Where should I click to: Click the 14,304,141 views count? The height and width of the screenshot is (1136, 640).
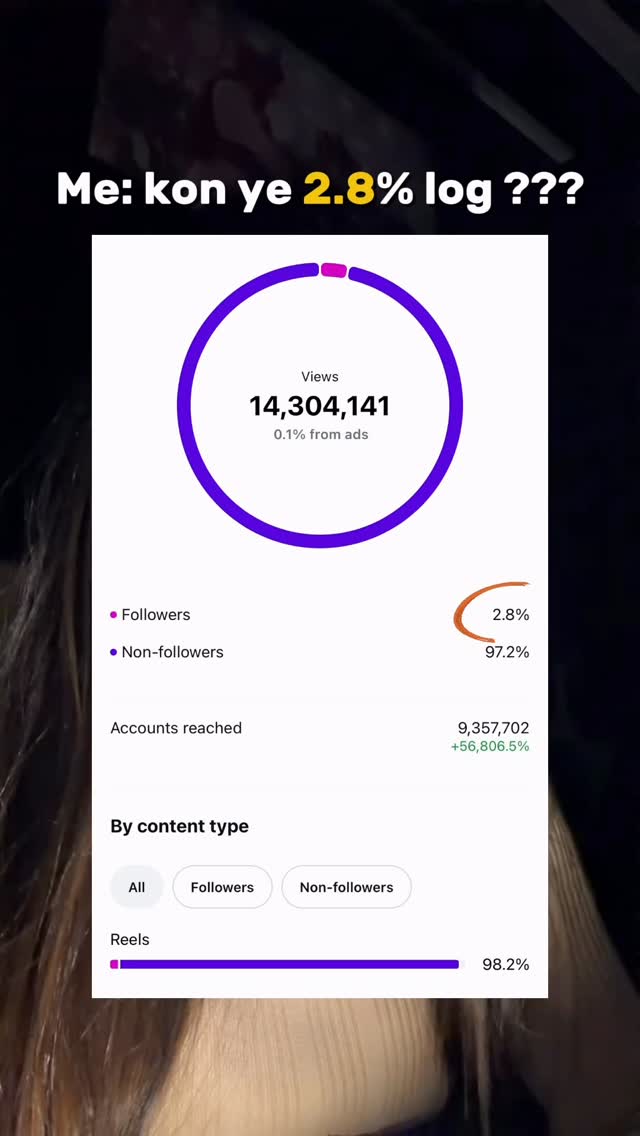(x=320, y=406)
